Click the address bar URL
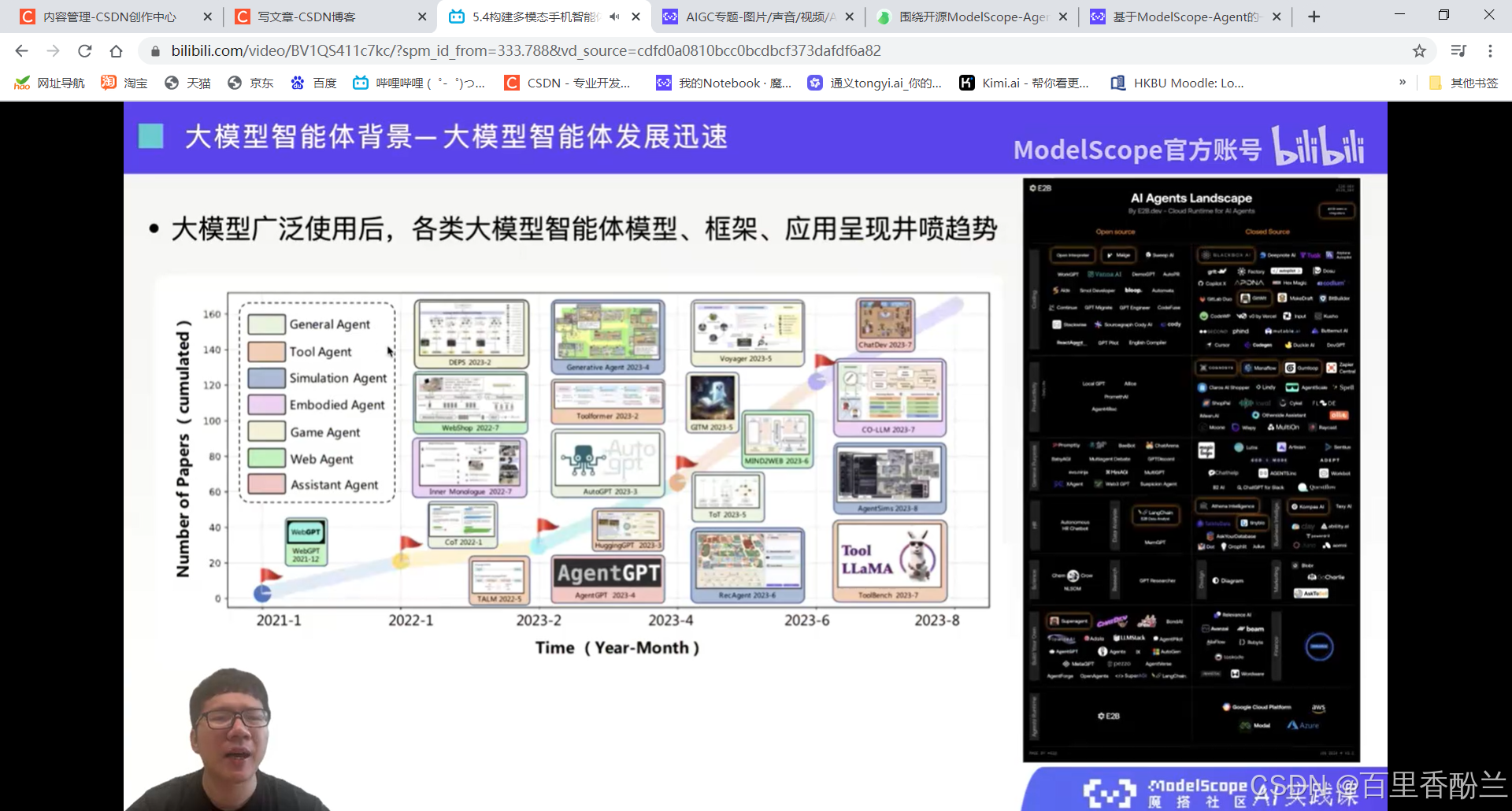The width and height of the screenshot is (1512, 811). coord(525,51)
